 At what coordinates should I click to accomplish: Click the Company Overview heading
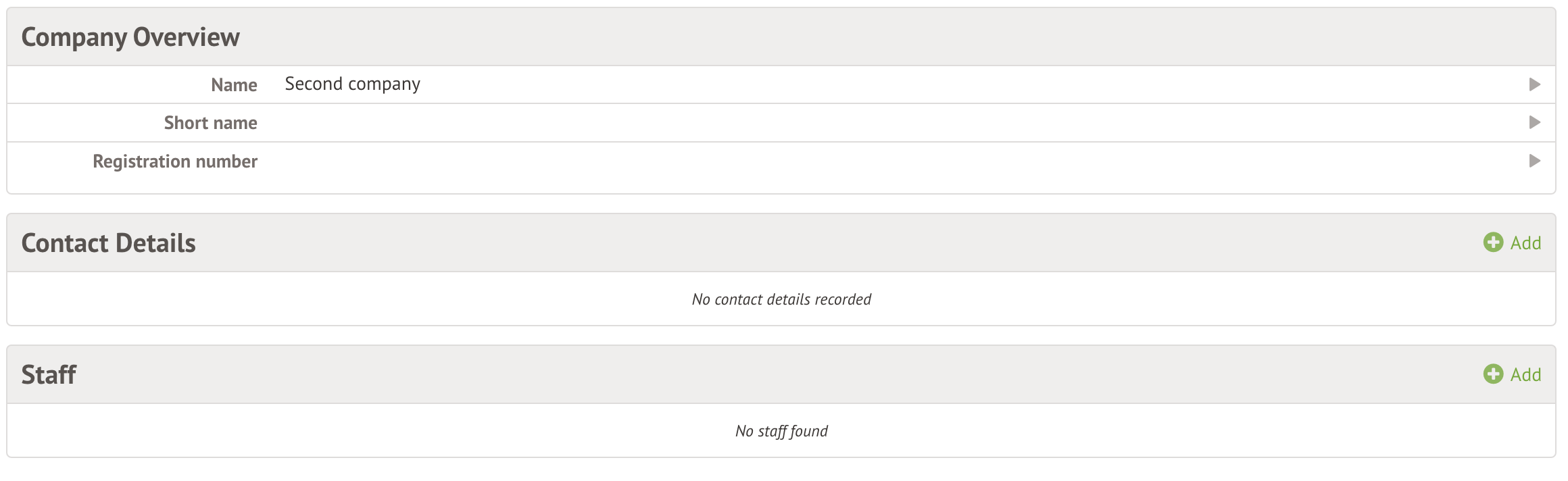pyautogui.click(x=130, y=37)
